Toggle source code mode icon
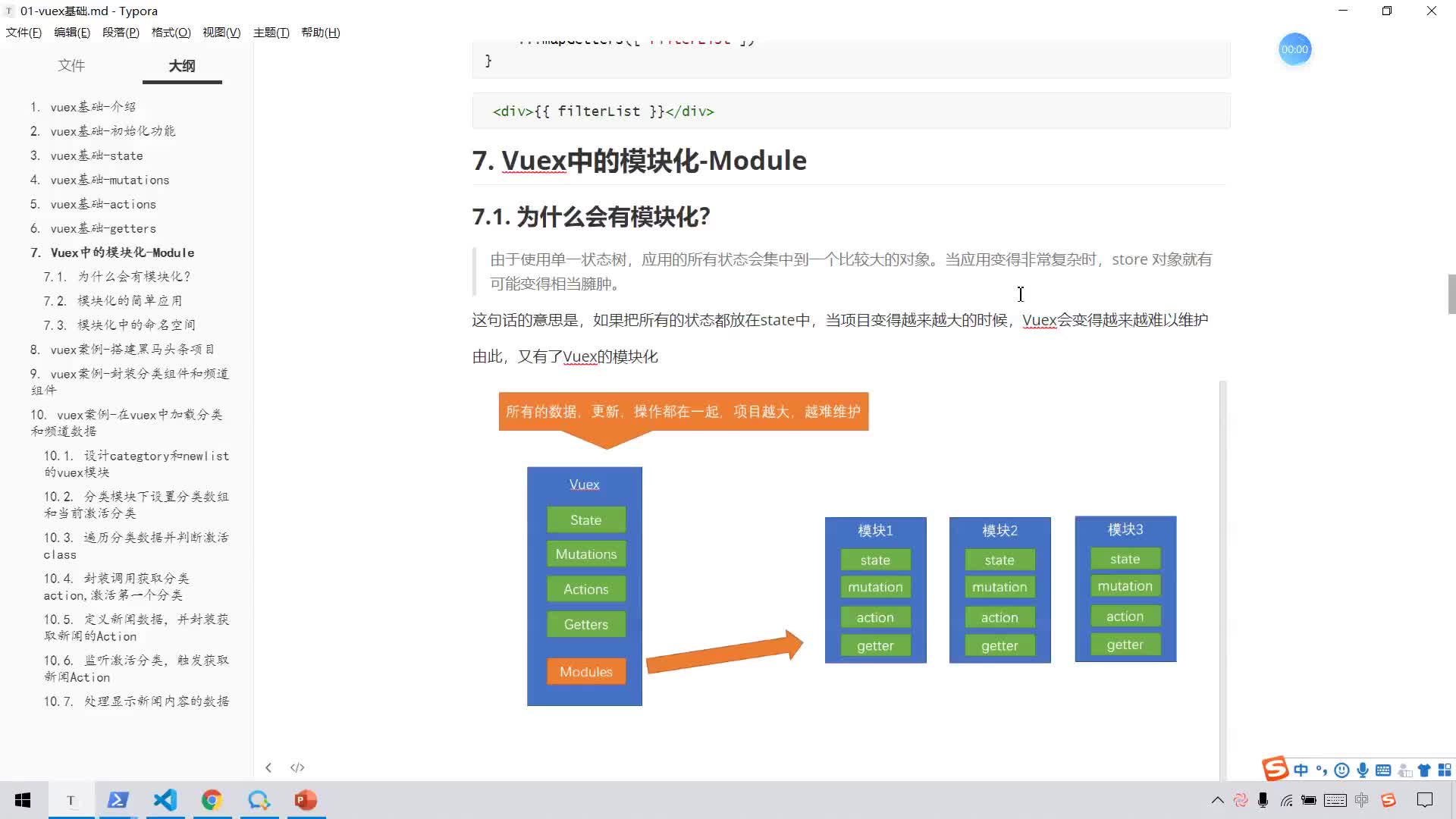 tap(297, 767)
